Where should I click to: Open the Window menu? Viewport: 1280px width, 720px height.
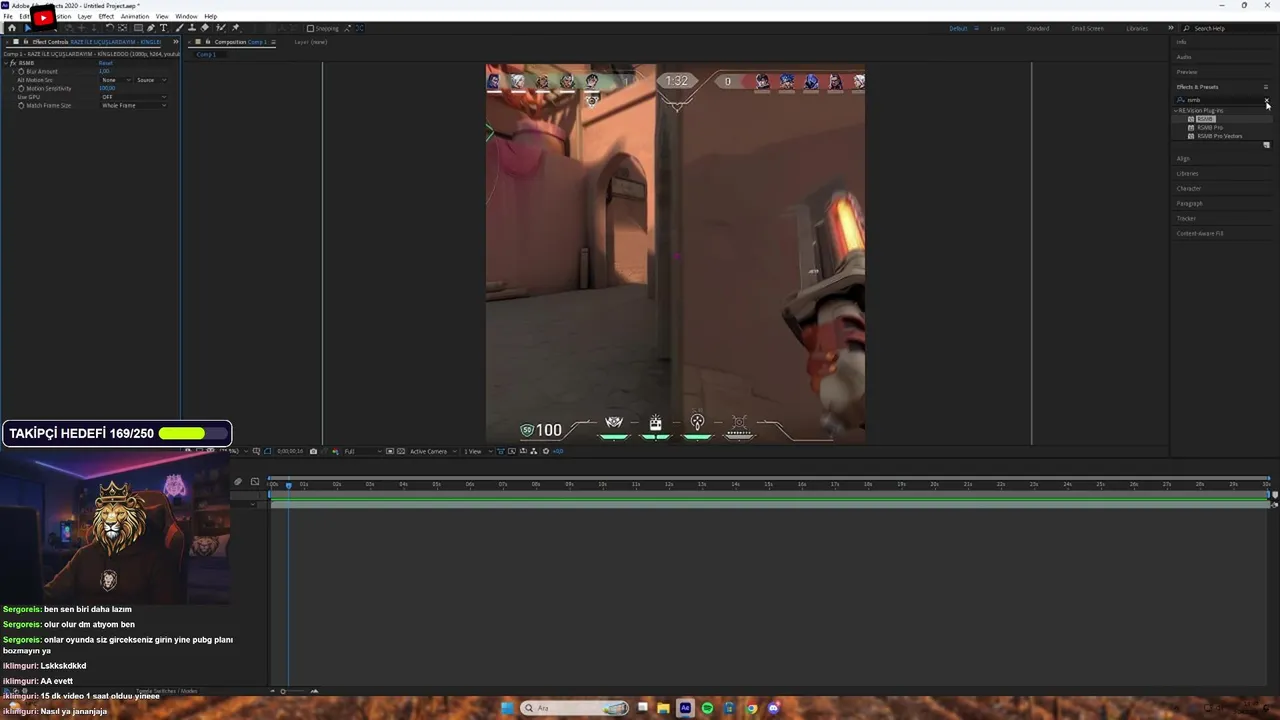(x=186, y=16)
